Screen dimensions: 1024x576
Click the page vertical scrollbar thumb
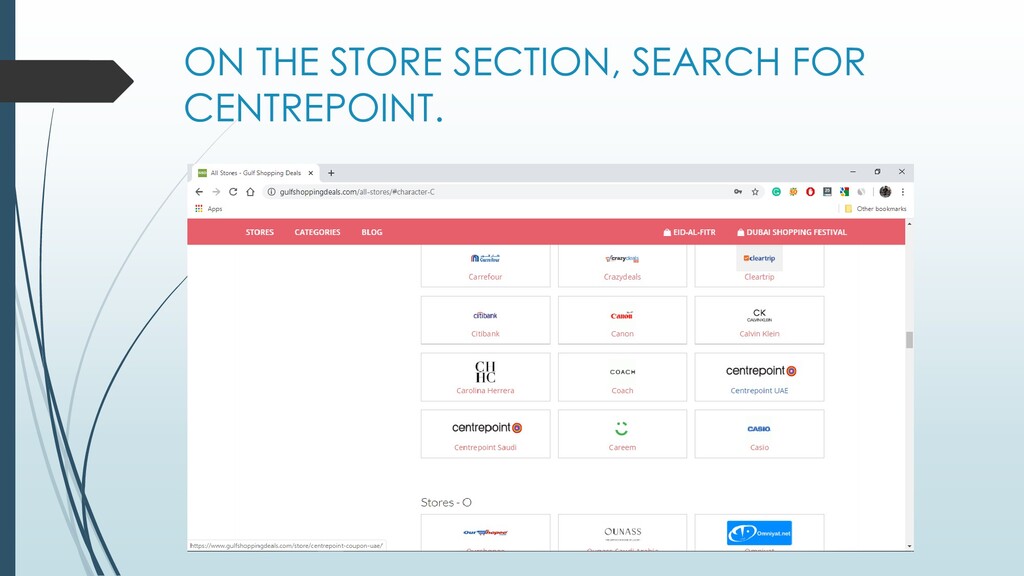(x=909, y=340)
